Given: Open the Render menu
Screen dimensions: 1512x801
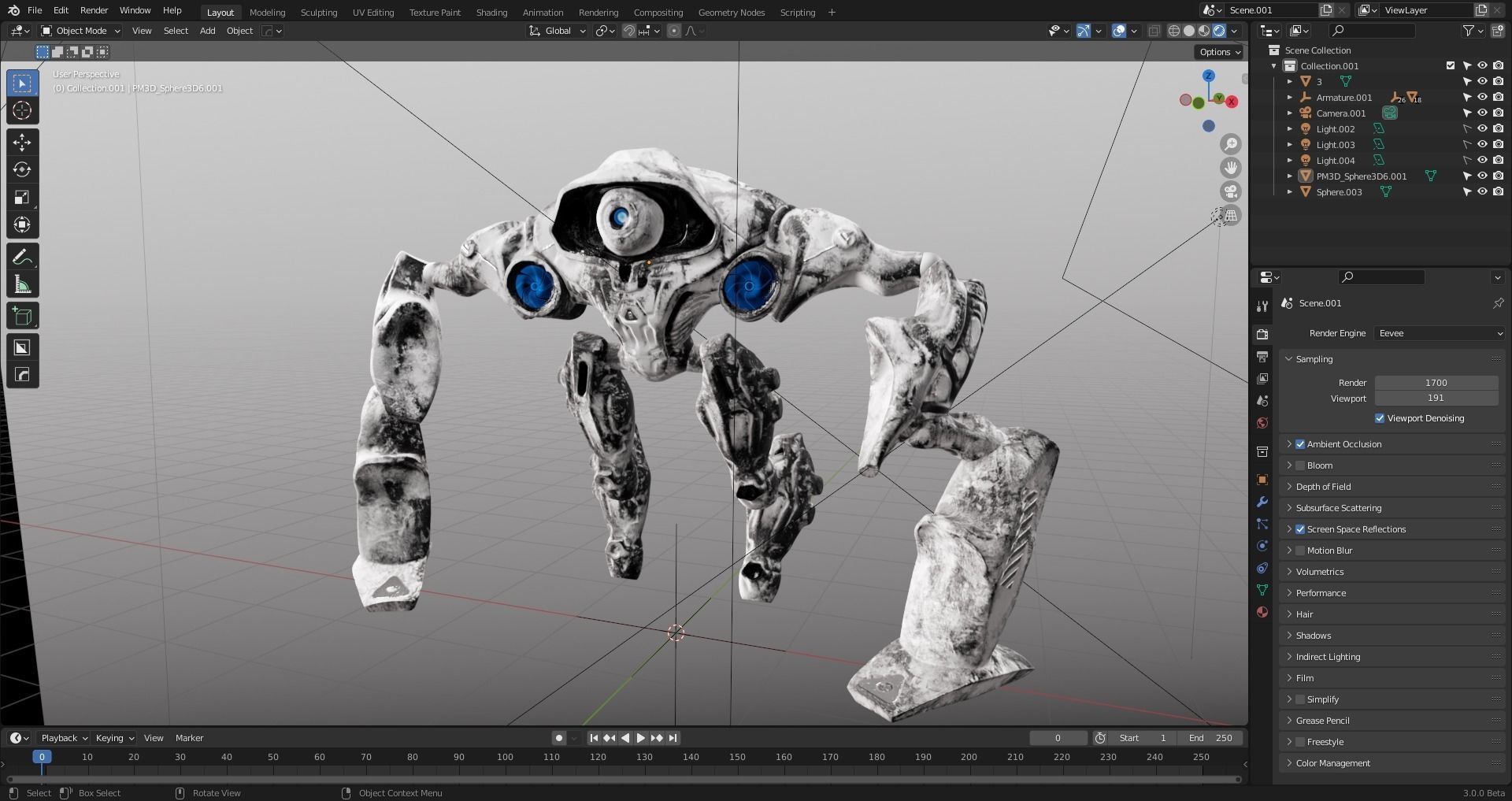Looking at the screenshot, I should pyautogui.click(x=94, y=10).
